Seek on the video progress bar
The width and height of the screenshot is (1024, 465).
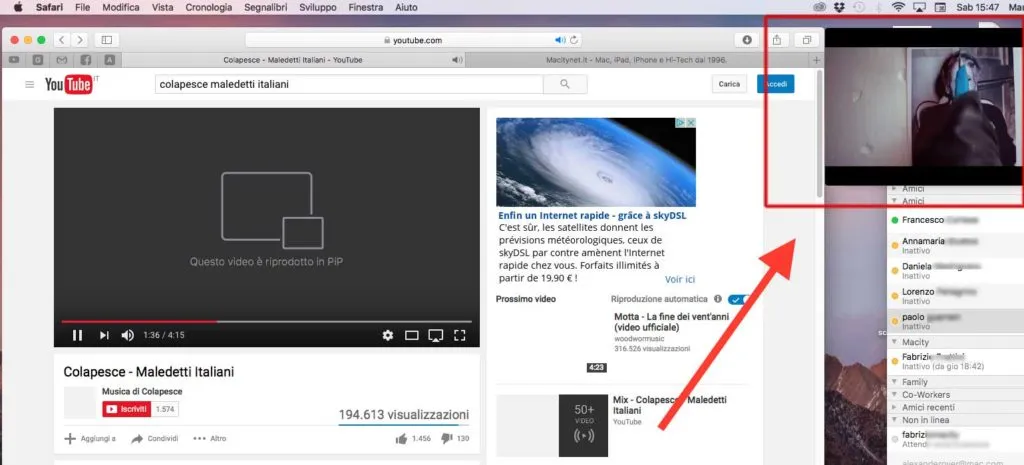(x=266, y=321)
